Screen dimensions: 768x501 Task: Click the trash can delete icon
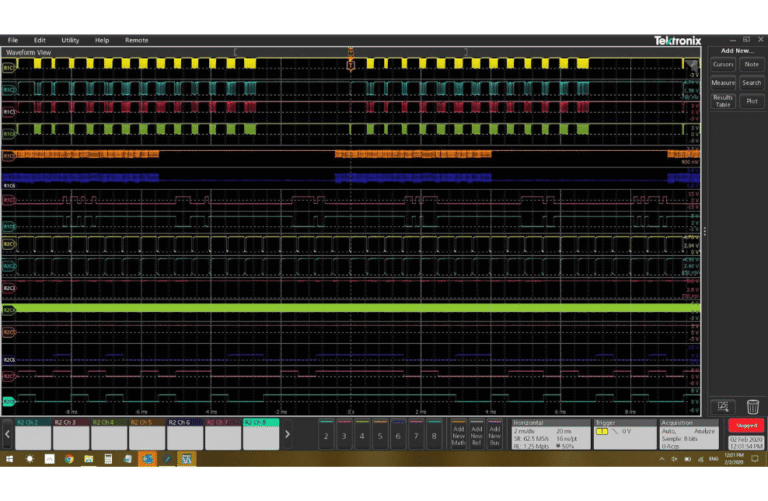pos(753,406)
